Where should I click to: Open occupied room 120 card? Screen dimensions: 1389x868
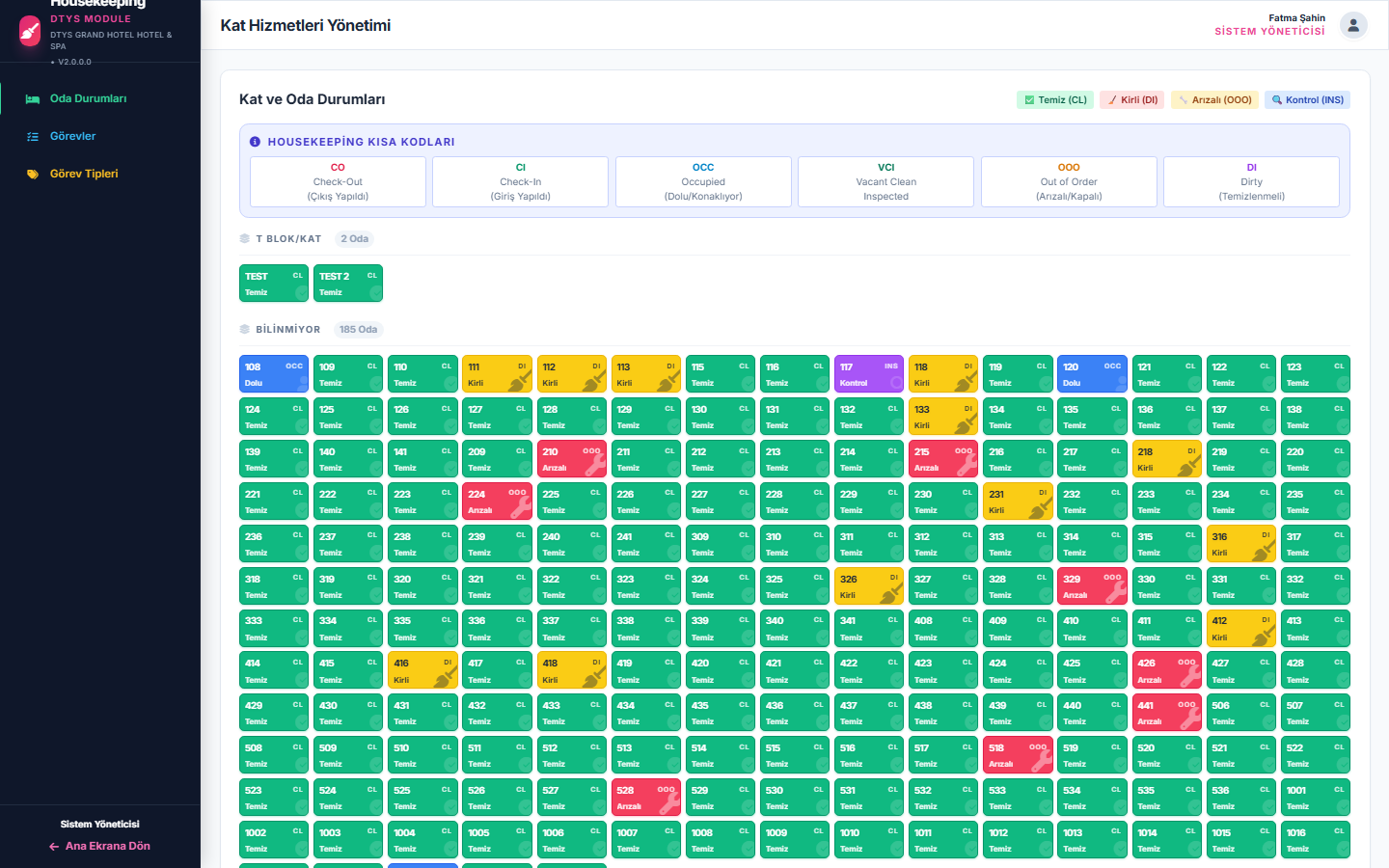1092,374
